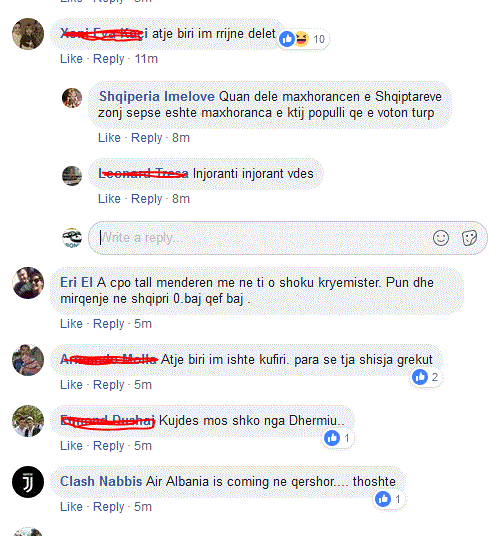Viewport: 499px width, 536px height.
Task: Click thumbs-up reaction icon with count 10
Action: click(x=287, y=39)
